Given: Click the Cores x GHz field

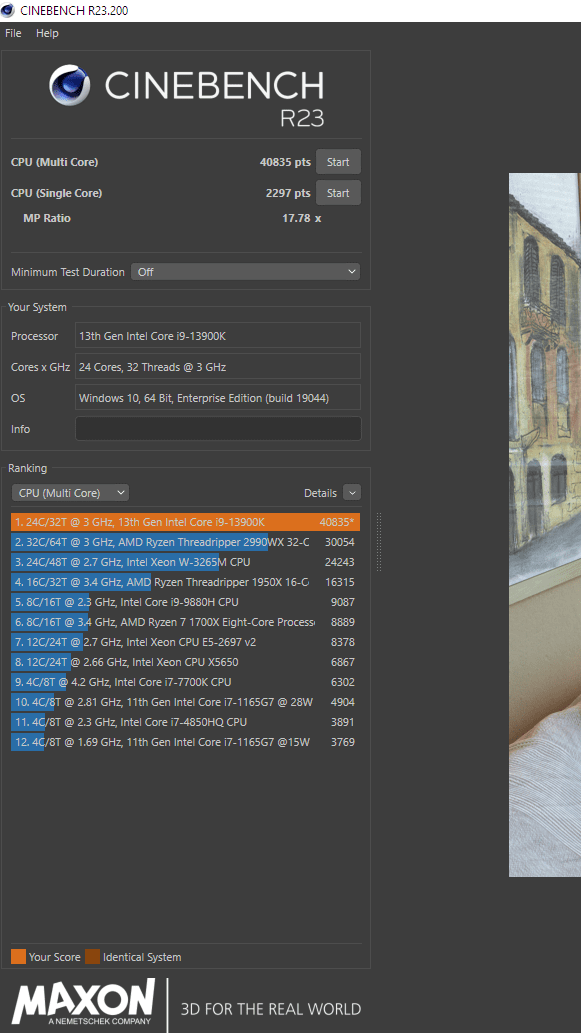Looking at the screenshot, I should click(218, 366).
